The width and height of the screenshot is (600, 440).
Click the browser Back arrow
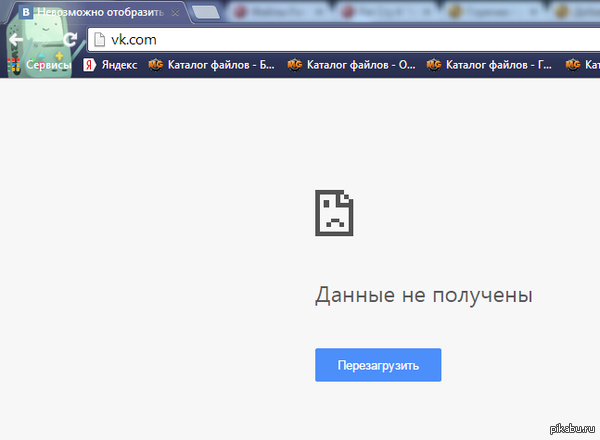click(16, 41)
